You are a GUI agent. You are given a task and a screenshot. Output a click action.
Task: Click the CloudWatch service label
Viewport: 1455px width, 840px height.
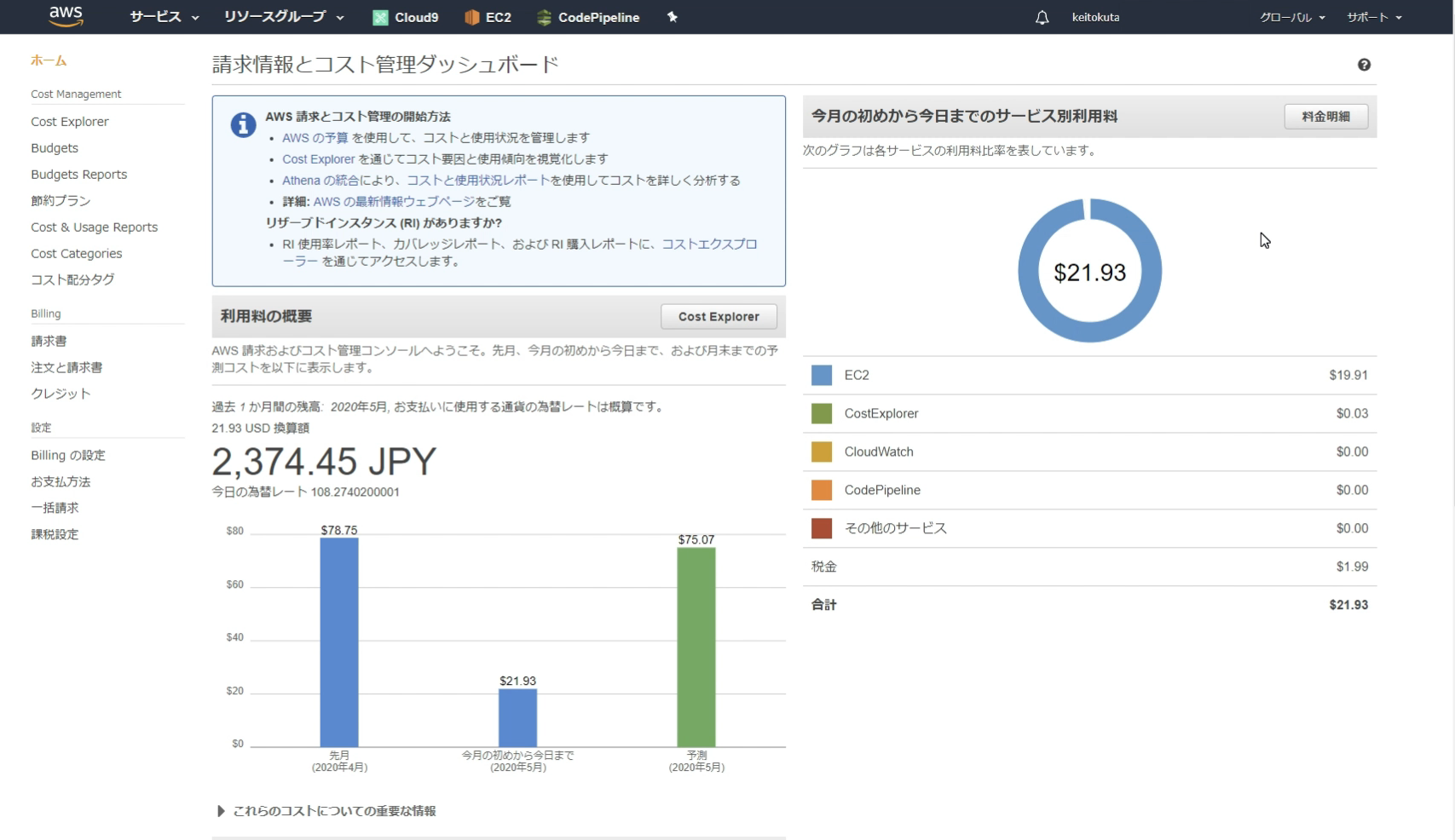tap(879, 452)
